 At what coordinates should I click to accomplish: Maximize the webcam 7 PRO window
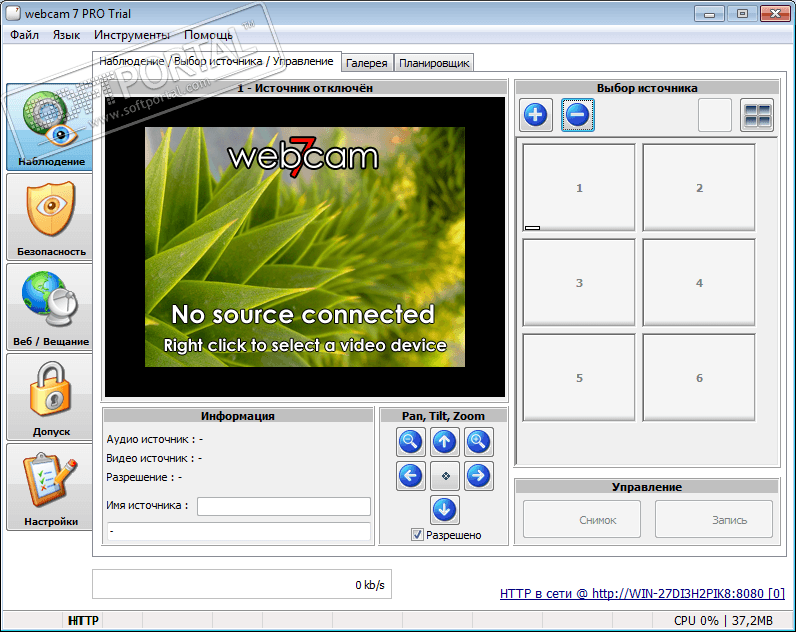point(742,14)
